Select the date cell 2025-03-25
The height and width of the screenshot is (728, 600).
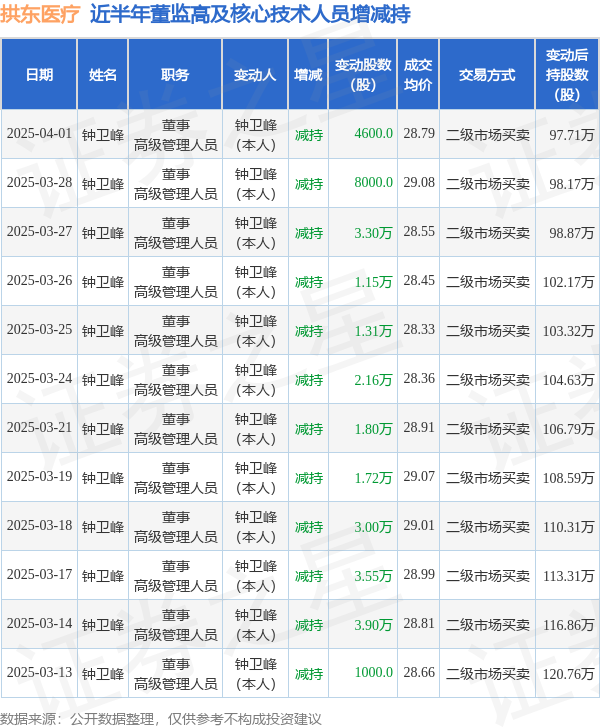tap(39, 330)
